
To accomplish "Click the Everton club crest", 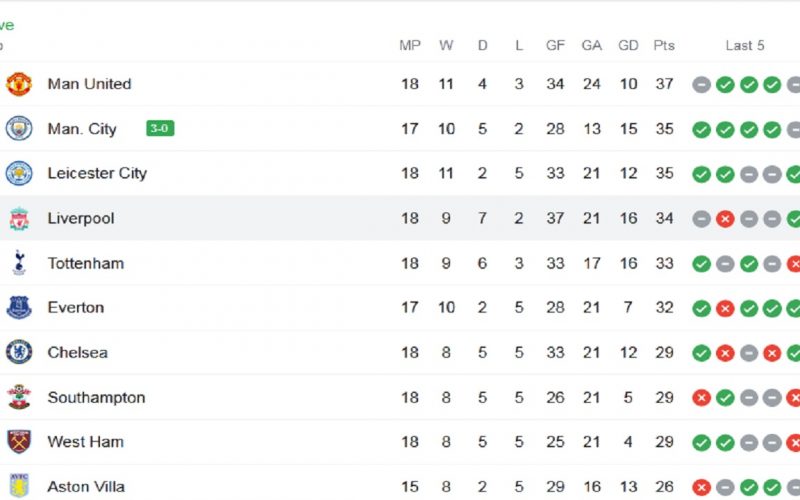I will coord(19,308).
